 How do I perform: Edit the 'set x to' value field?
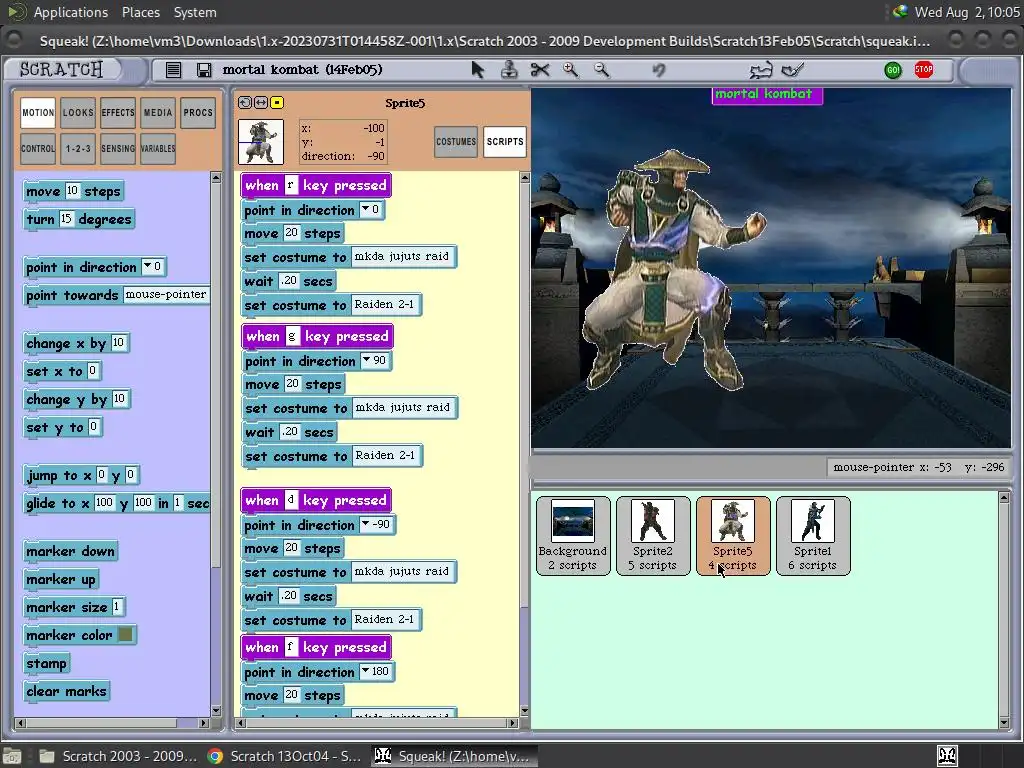93,371
